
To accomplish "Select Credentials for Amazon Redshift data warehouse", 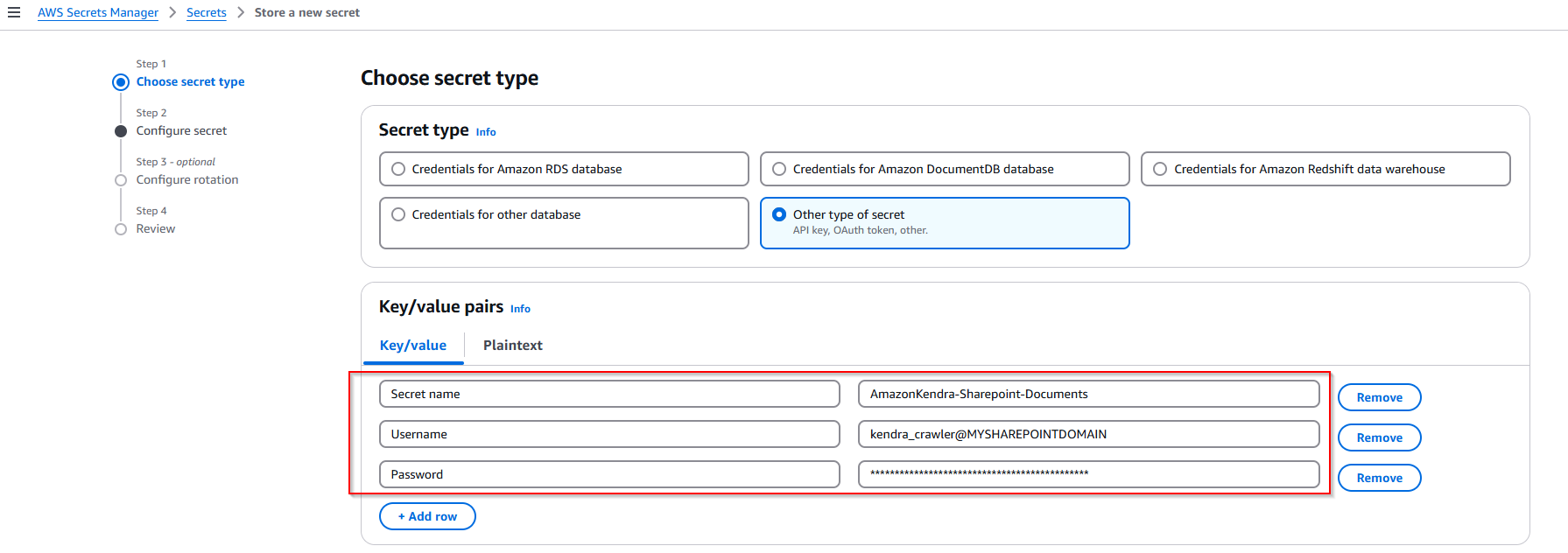I will [x=1160, y=169].
